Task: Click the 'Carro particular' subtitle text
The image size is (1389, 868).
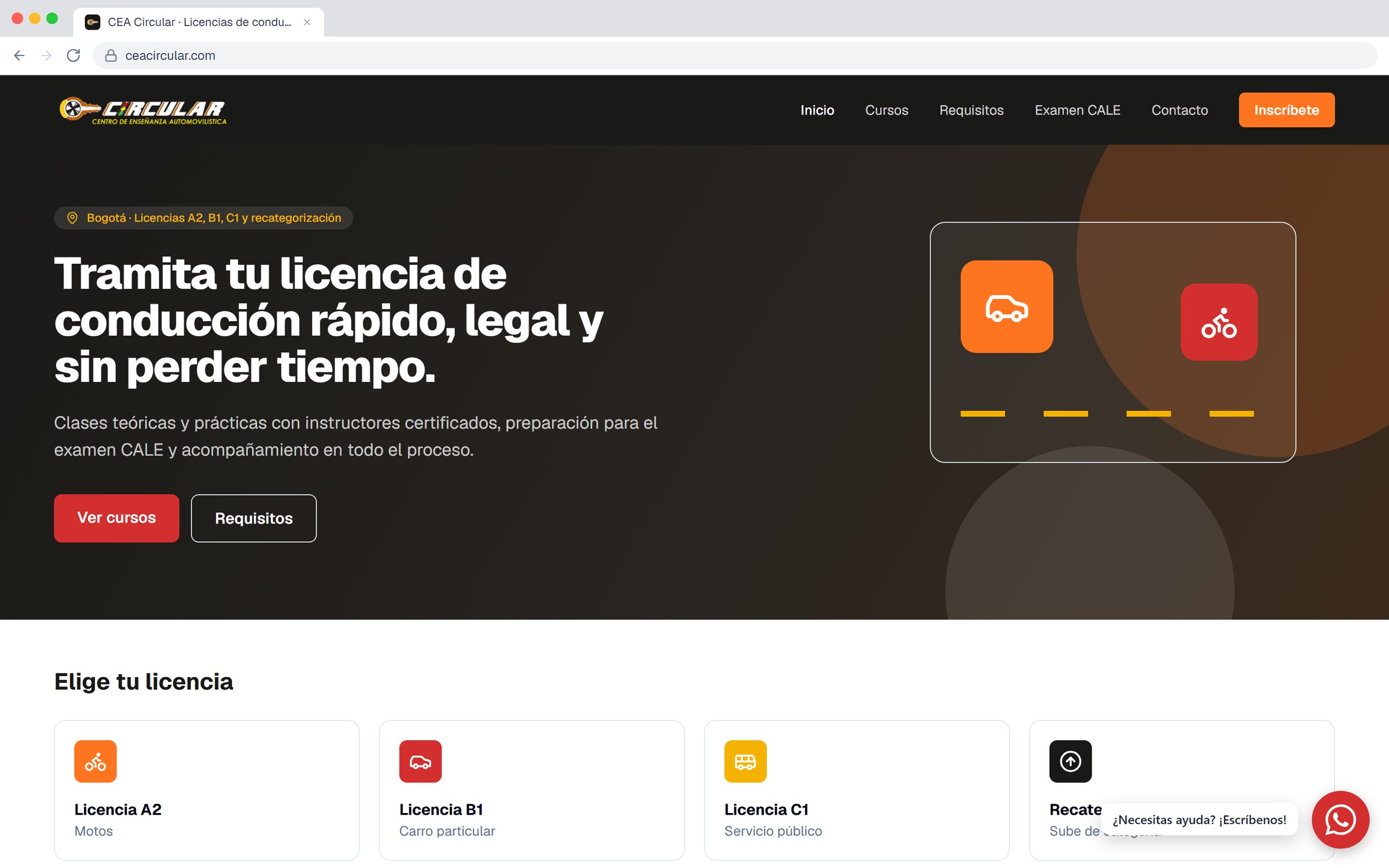Action: [x=447, y=831]
